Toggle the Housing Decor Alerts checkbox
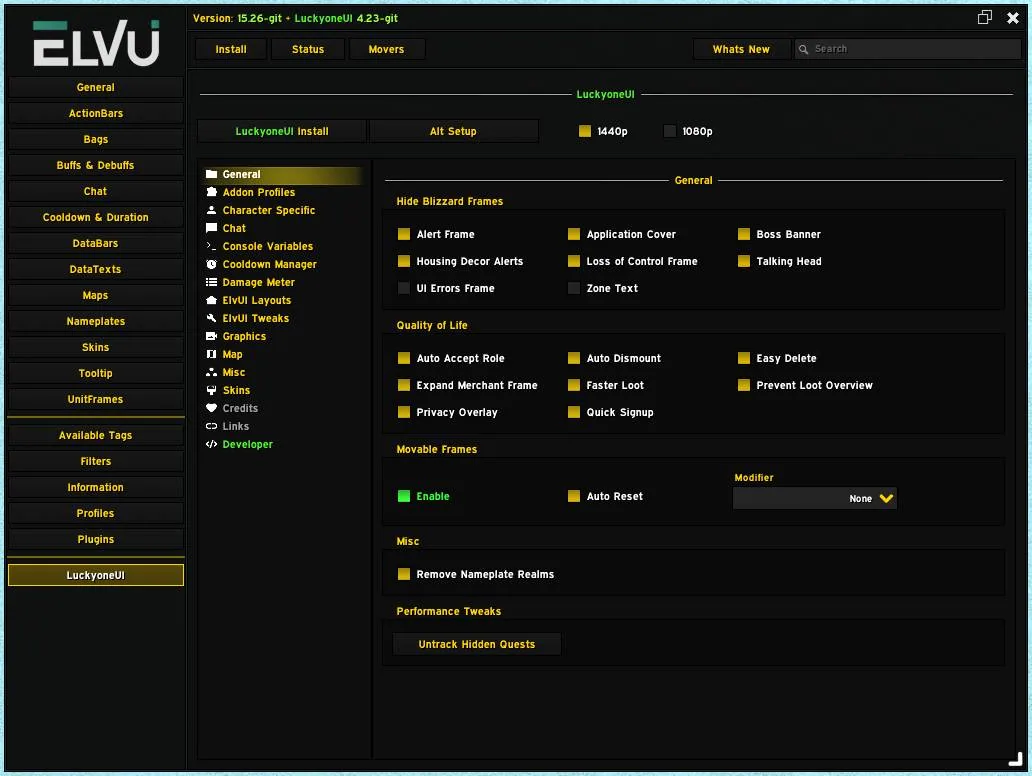 (x=404, y=261)
